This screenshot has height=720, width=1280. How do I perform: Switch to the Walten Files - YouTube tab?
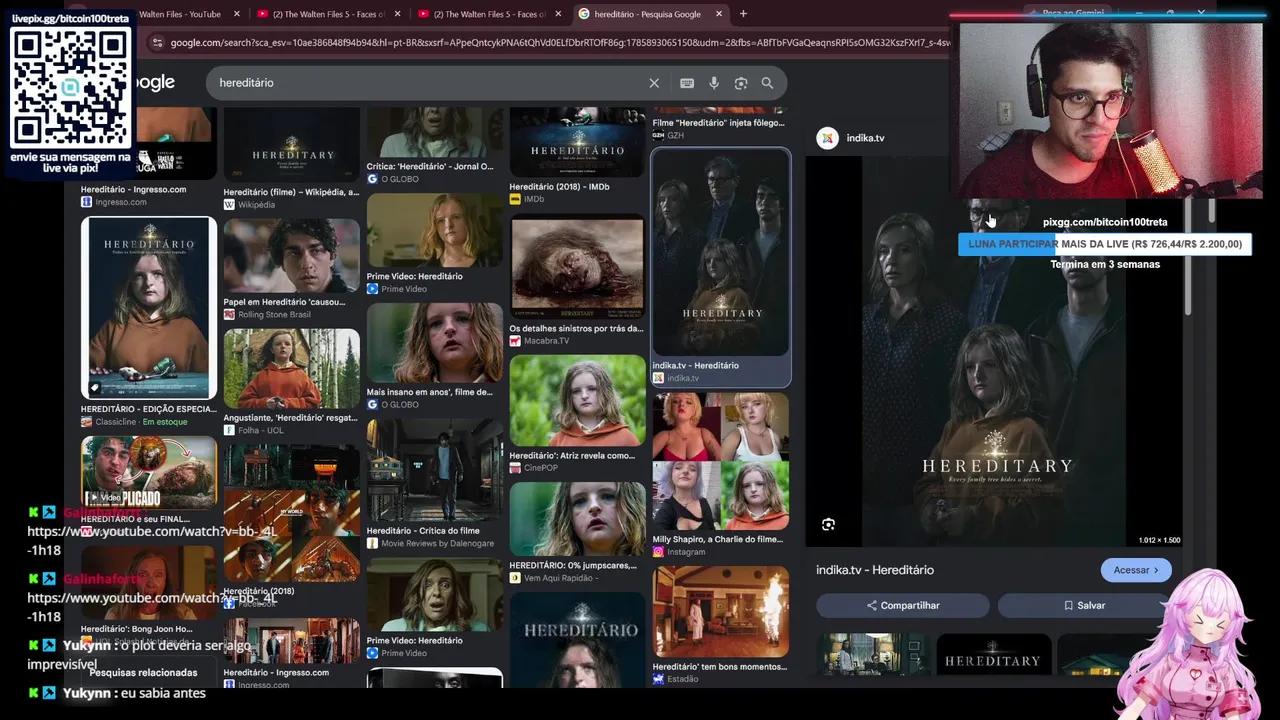180,14
